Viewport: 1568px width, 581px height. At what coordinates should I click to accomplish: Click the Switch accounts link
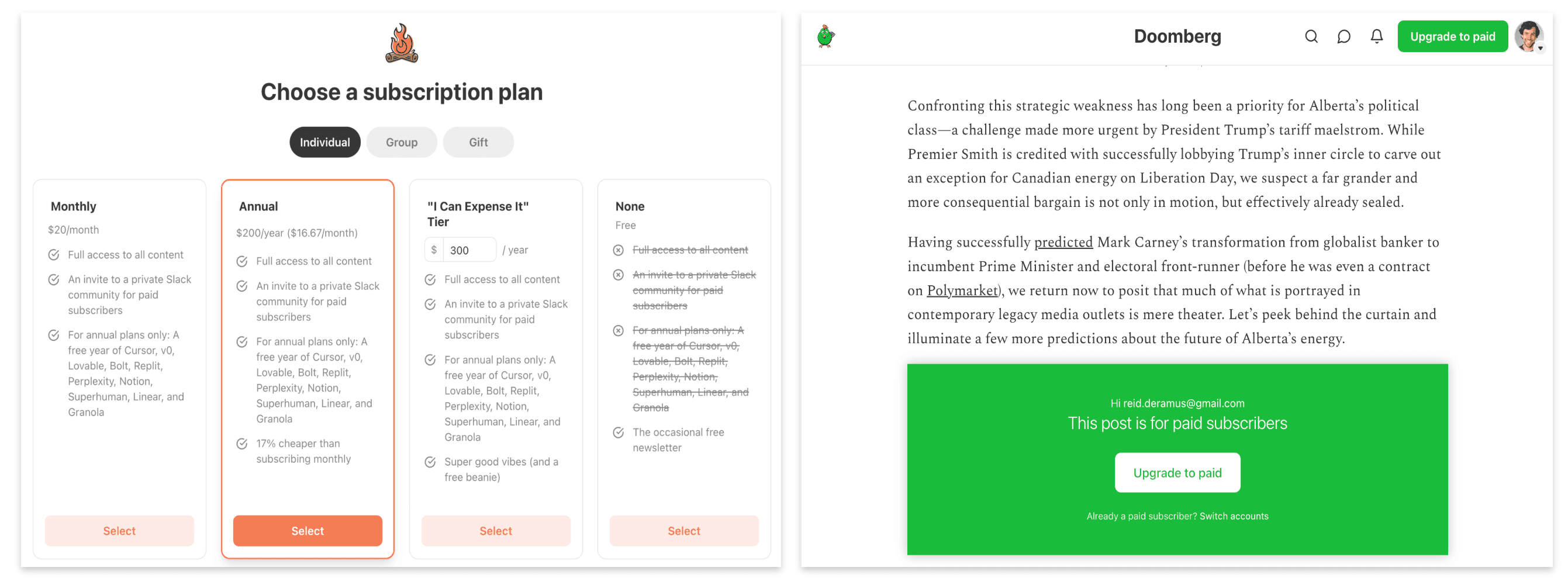point(1233,516)
